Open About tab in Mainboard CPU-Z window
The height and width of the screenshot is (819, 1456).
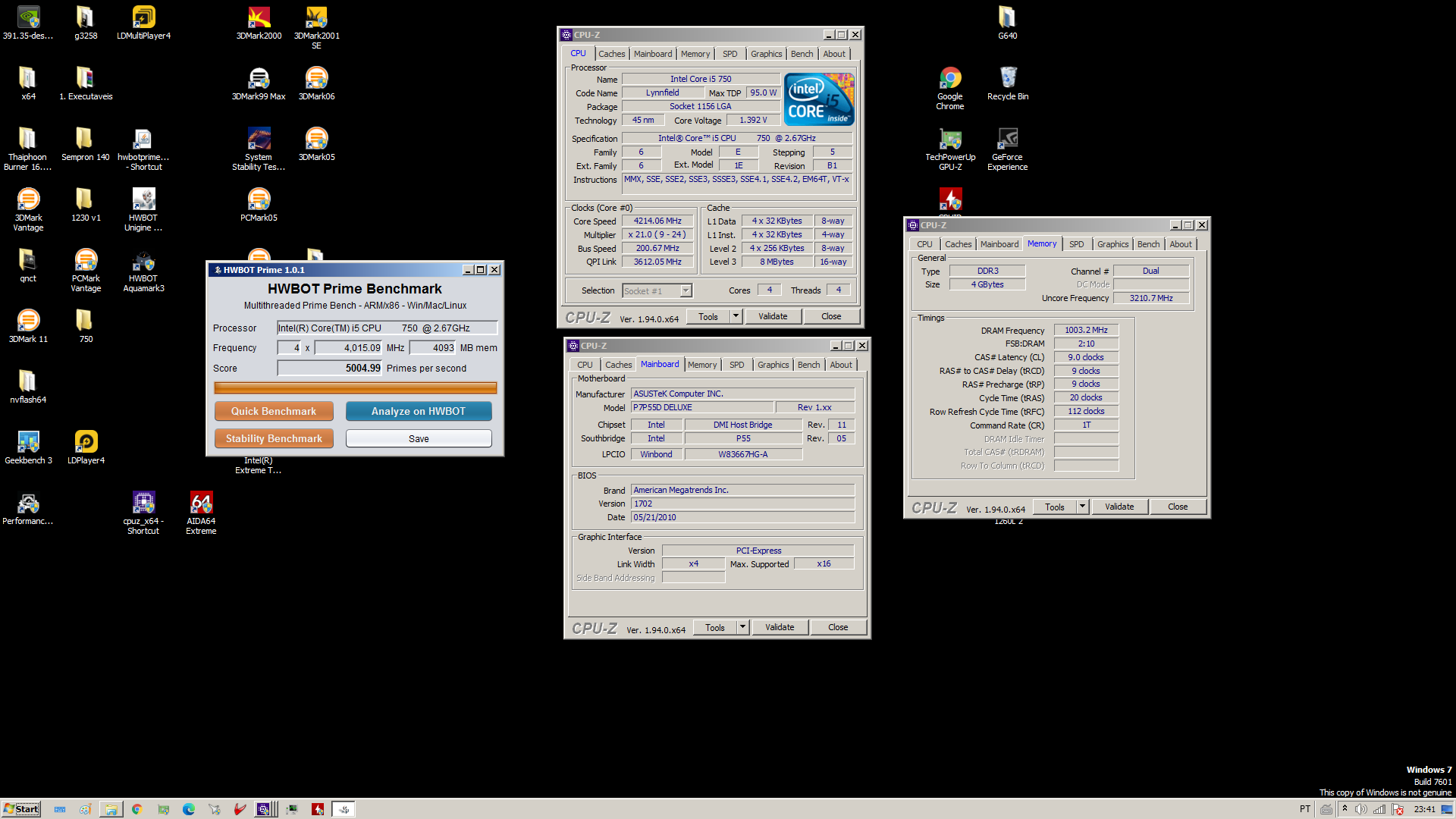tap(840, 365)
